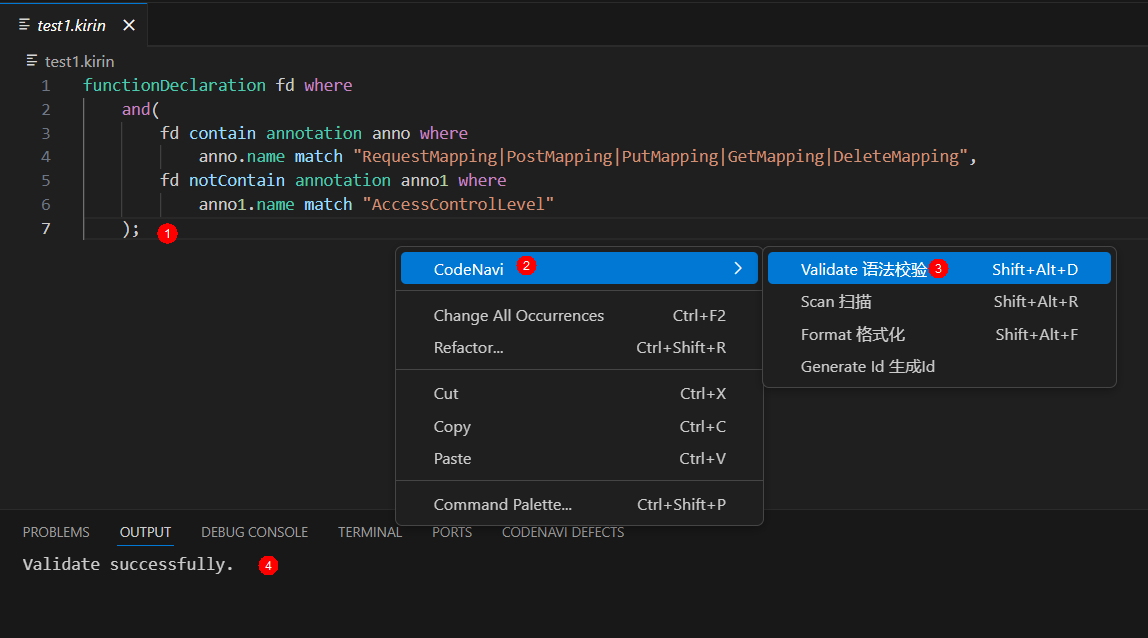Open the CODENAVI DEFECTS panel tab
The height and width of the screenshot is (638, 1148).
563,532
